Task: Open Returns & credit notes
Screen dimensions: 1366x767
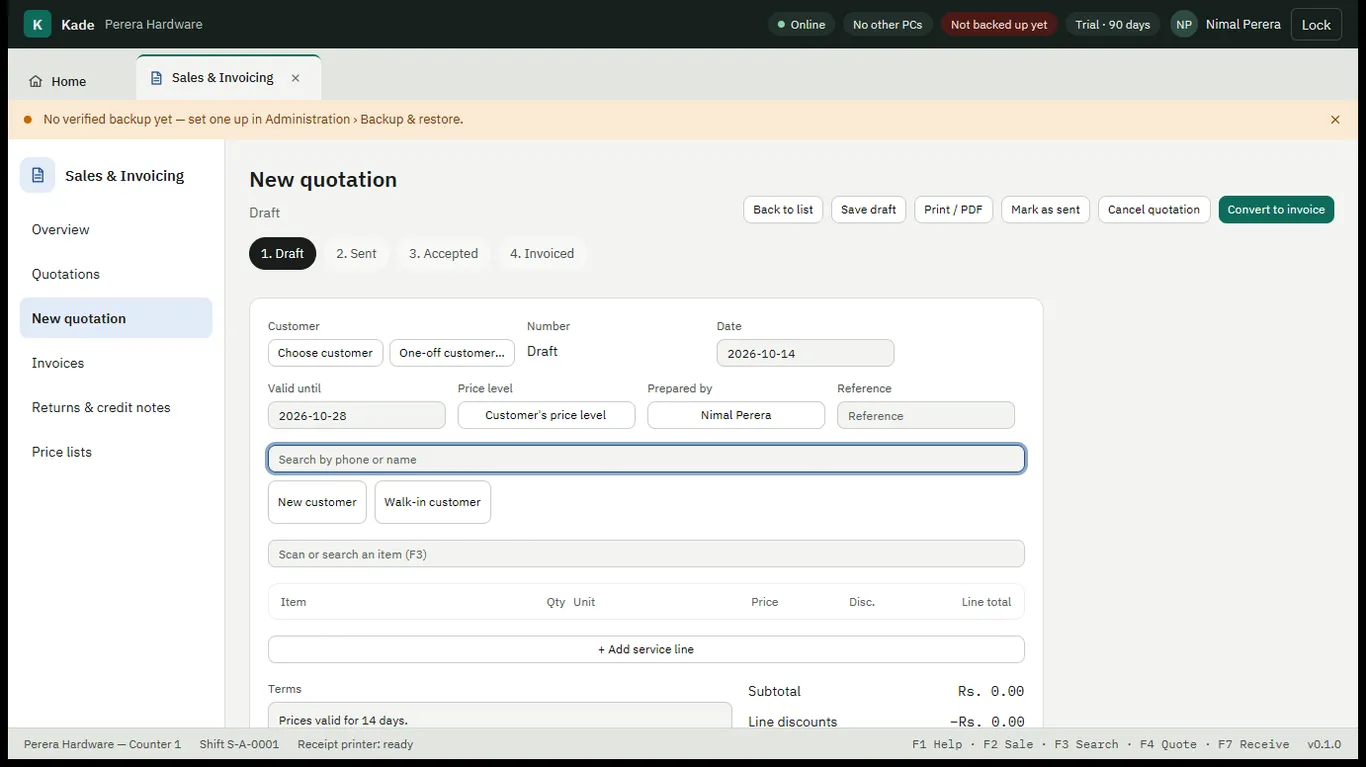Action: [116, 407]
